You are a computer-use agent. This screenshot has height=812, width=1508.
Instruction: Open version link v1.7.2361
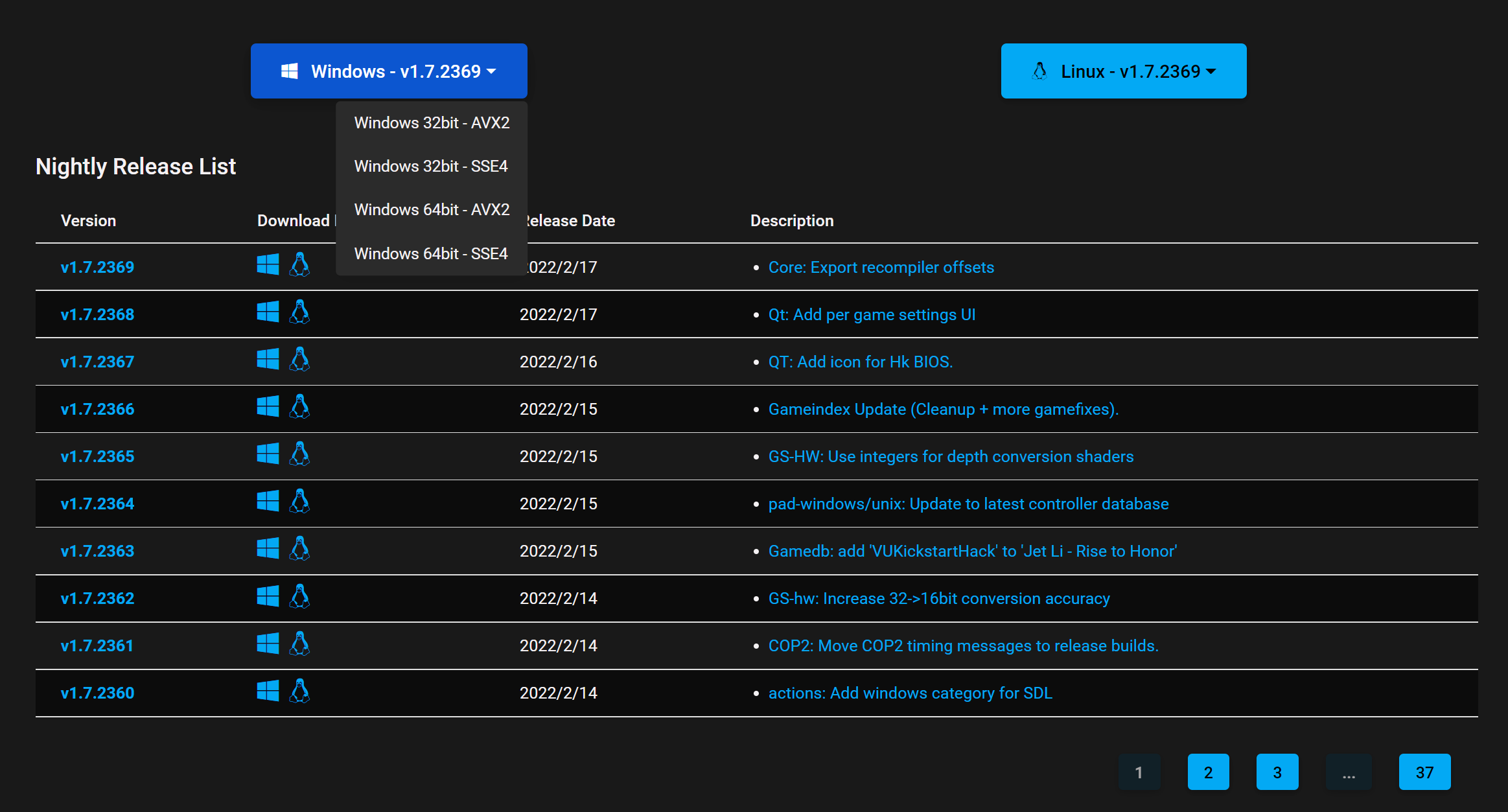(97, 645)
